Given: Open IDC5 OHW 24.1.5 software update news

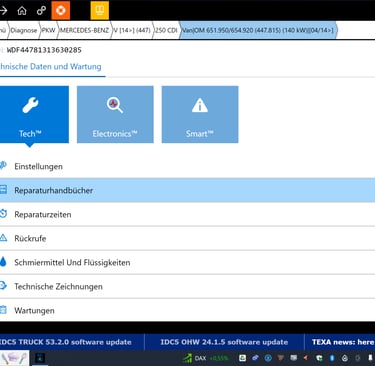Looking at the screenshot, I should (x=224, y=342).
